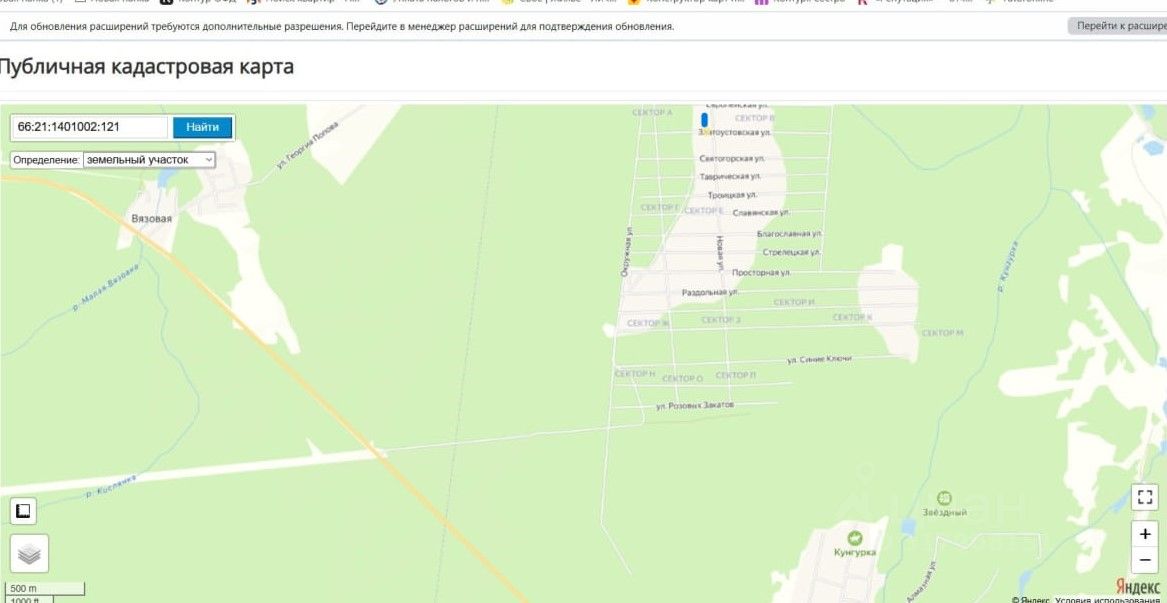Click the blue parcel marker on map
This screenshot has height=603, width=1167.
704,120
